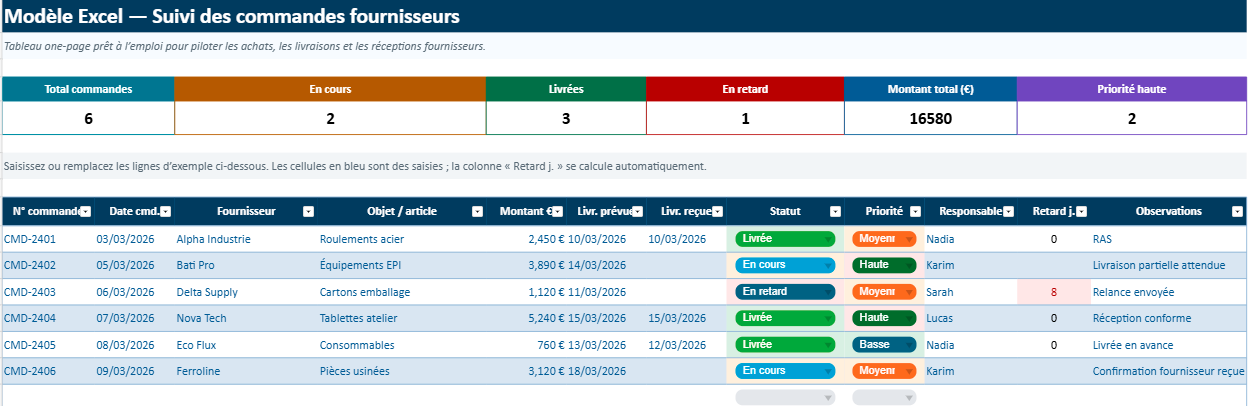Select the CMD-2401 order number cell

[x=30, y=239]
